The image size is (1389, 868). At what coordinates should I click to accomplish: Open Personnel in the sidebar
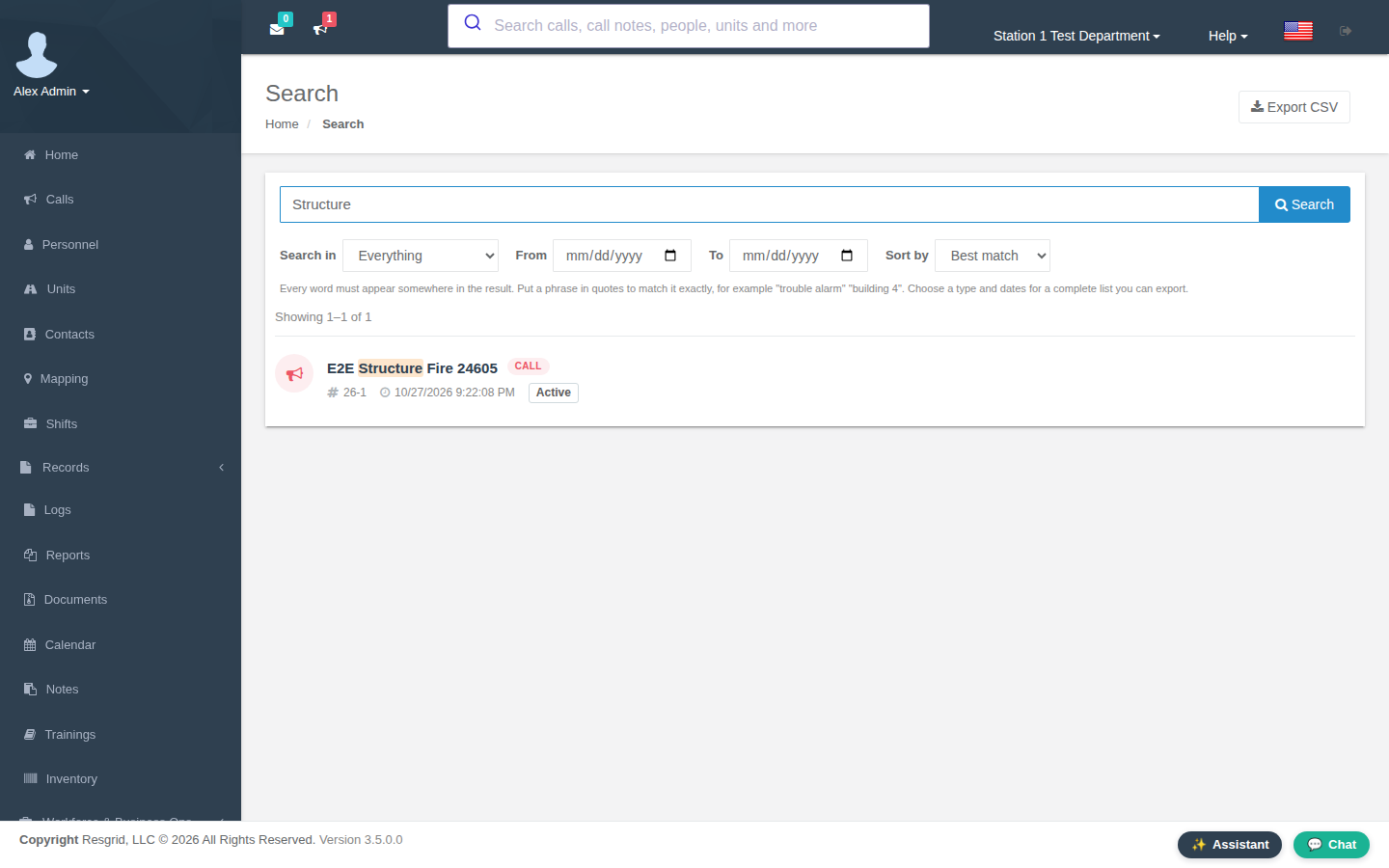tap(121, 244)
